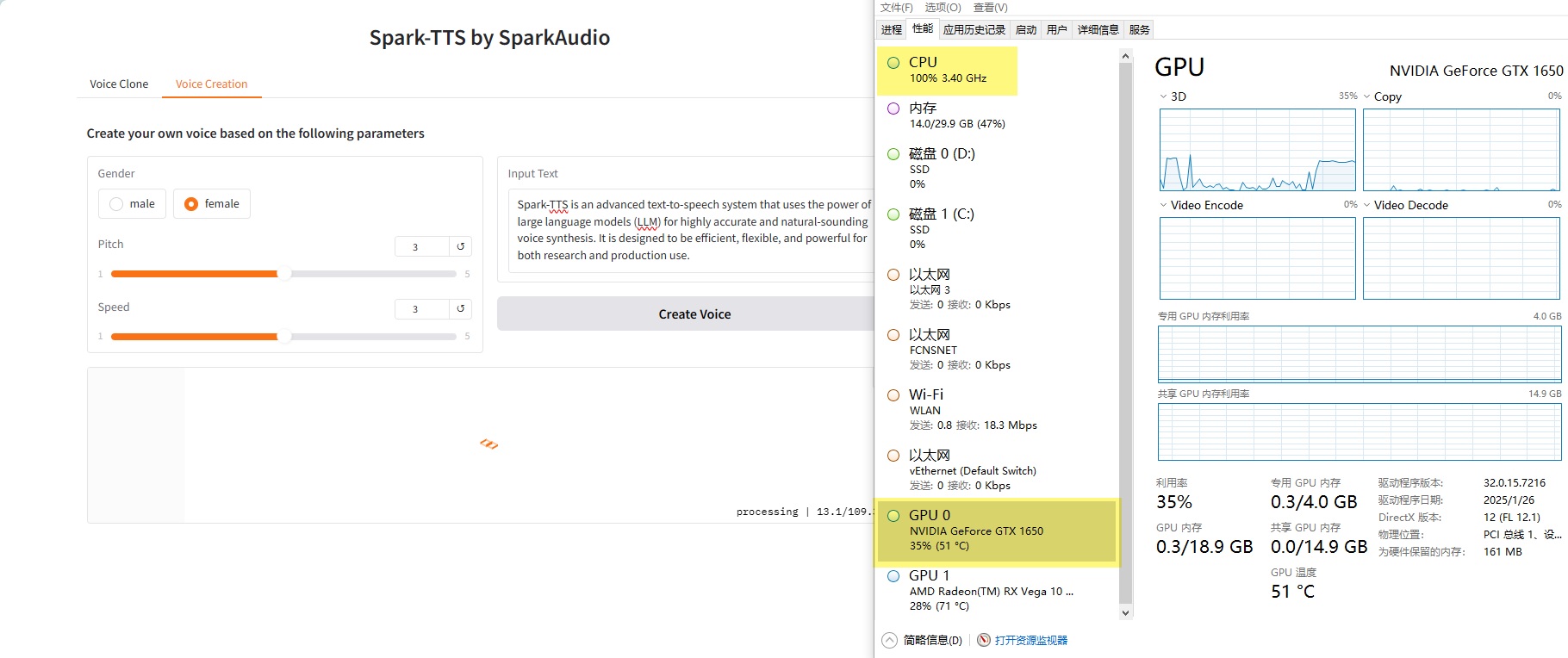Open the 文件(F) menu in Task Manager
This screenshot has width=1568, height=658.
896,7
